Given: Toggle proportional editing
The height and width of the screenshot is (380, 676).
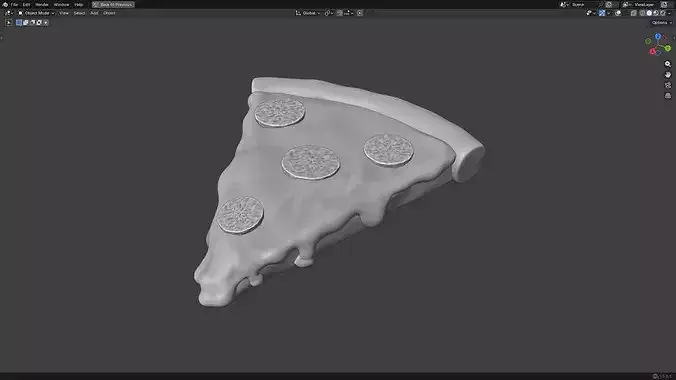Looking at the screenshot, I should coord(360,13).
